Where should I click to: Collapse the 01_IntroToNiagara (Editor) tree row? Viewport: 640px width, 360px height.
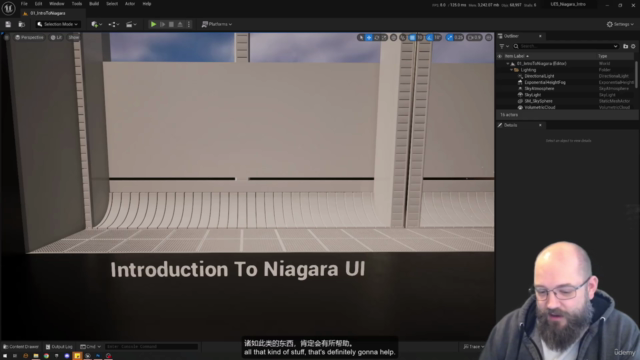[x=508, y=64]
